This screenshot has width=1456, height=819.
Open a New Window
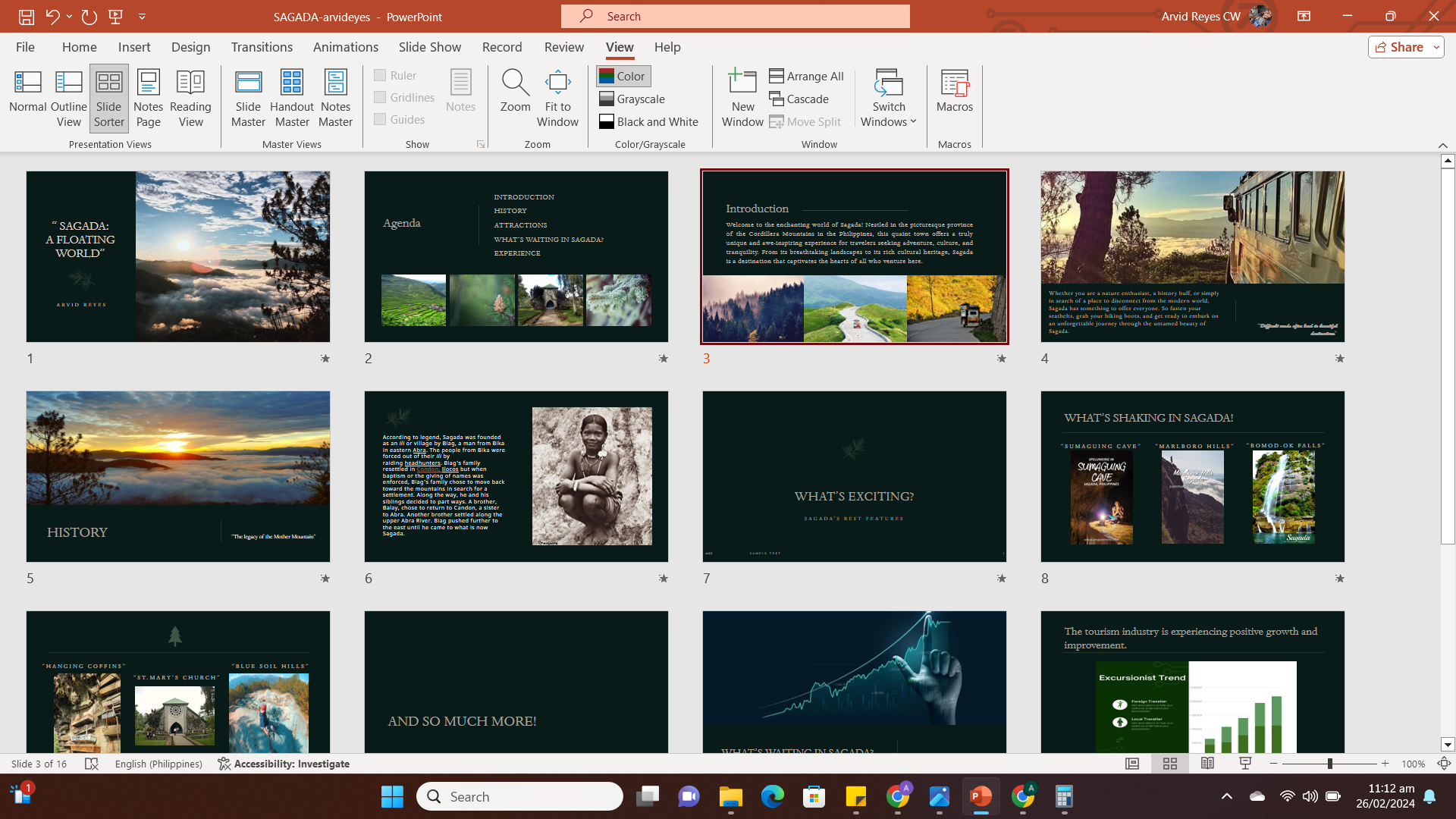742,99
